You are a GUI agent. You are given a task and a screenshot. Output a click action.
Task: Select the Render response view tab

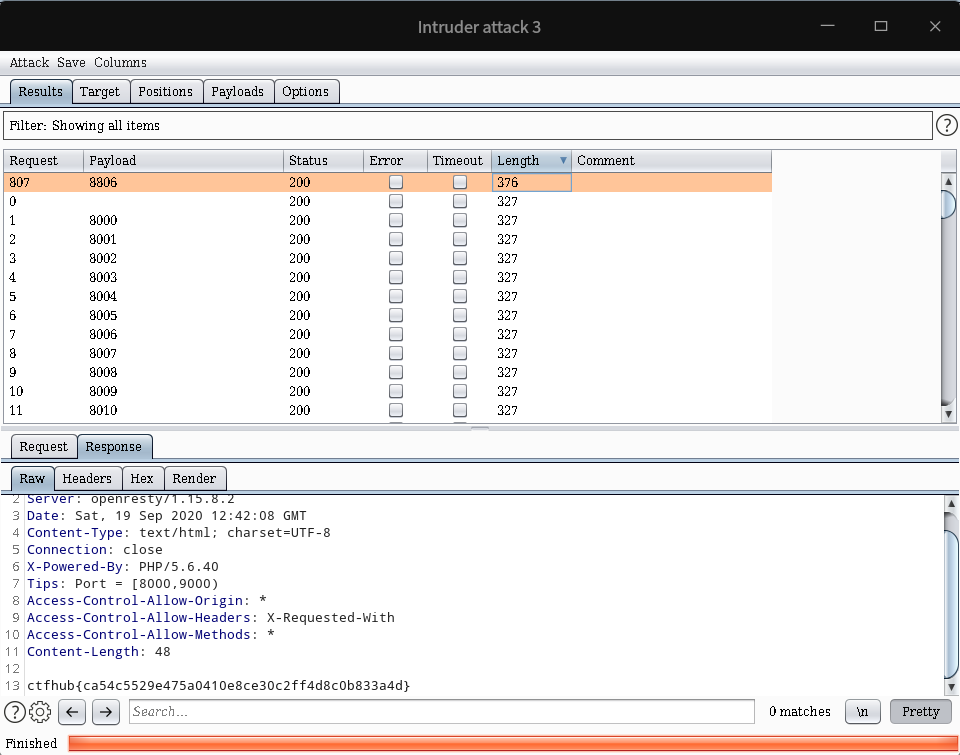click(x=195, y=478)
